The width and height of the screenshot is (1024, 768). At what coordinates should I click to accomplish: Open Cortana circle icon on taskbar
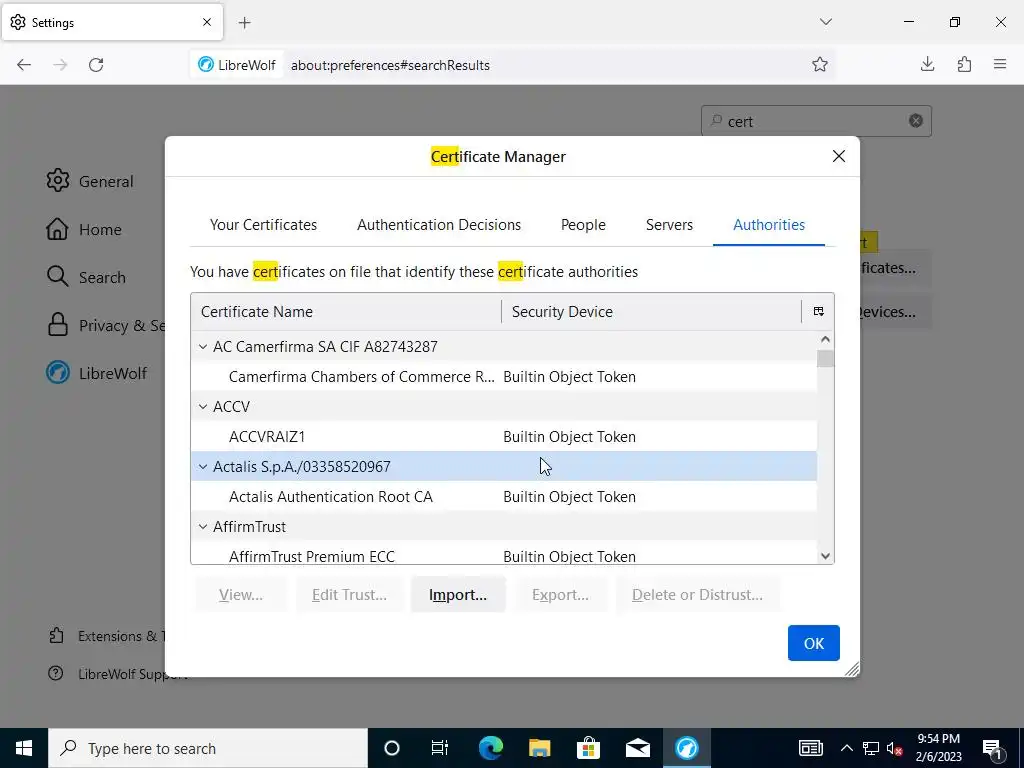click(392, 748)
